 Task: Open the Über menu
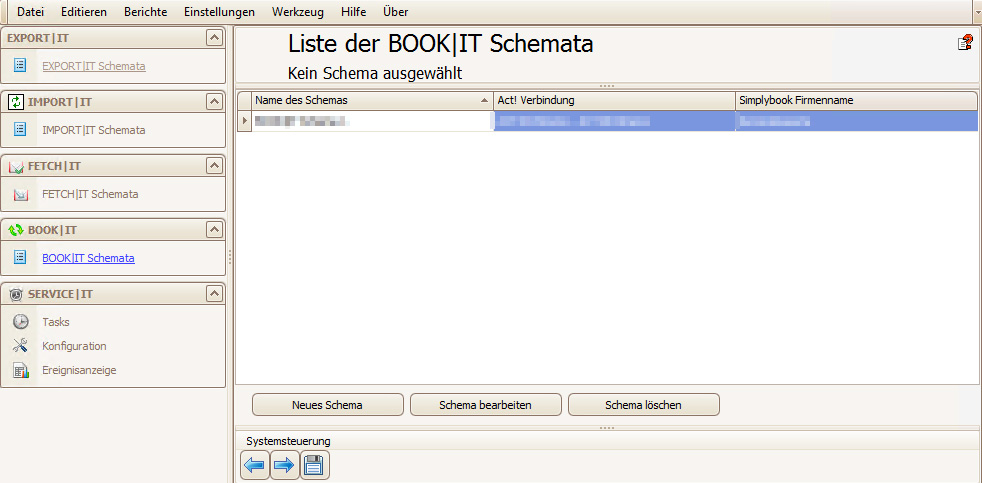(x=395, y=12)
